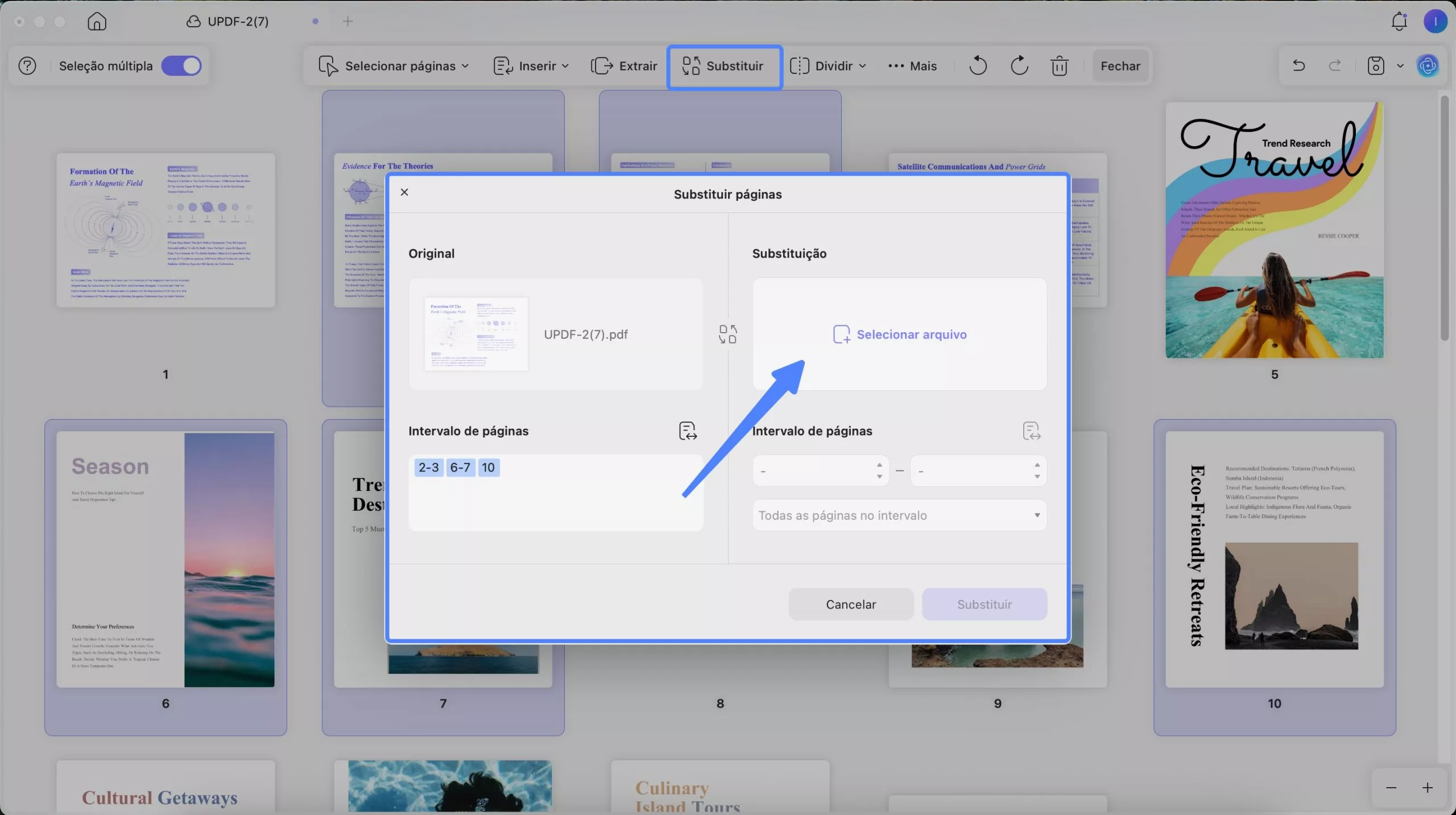
Task: Select the 10 page range tag
Action: click(x=489, y=468)
